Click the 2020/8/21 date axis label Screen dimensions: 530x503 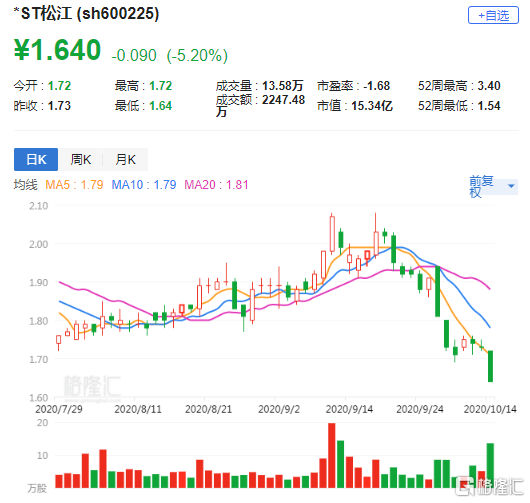[x=209, y=409]
